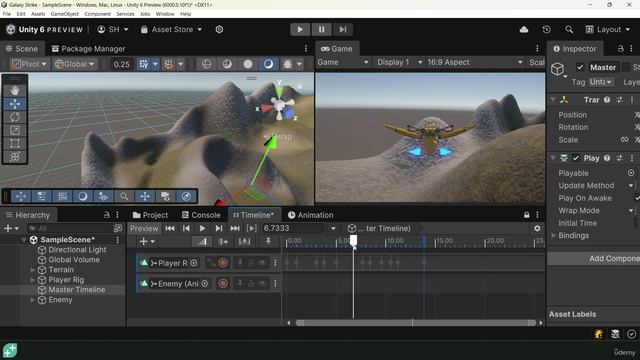Viewport: 640px width, 360px height.
Task: Open the gear icon beside Asset Store
Action: click(x=219, y=29)
